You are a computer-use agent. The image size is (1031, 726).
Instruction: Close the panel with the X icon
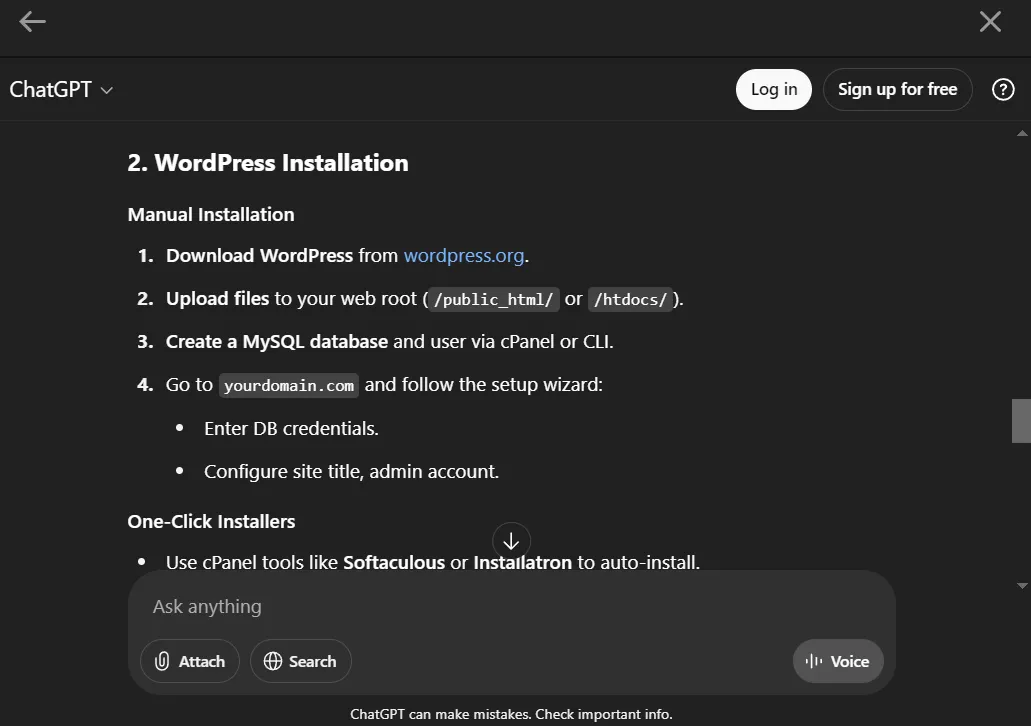pos(990,22)
